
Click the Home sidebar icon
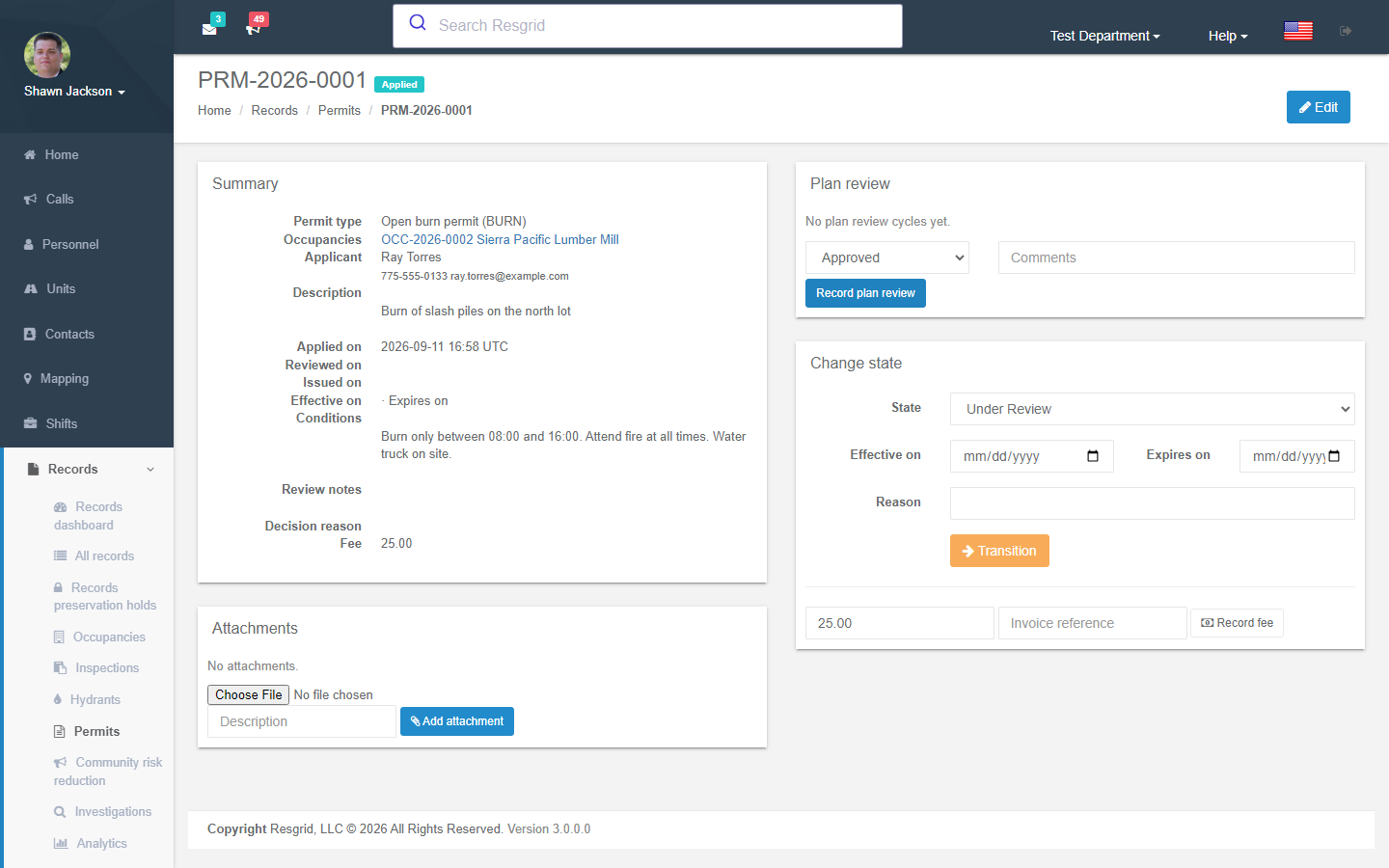pos(30,154)
